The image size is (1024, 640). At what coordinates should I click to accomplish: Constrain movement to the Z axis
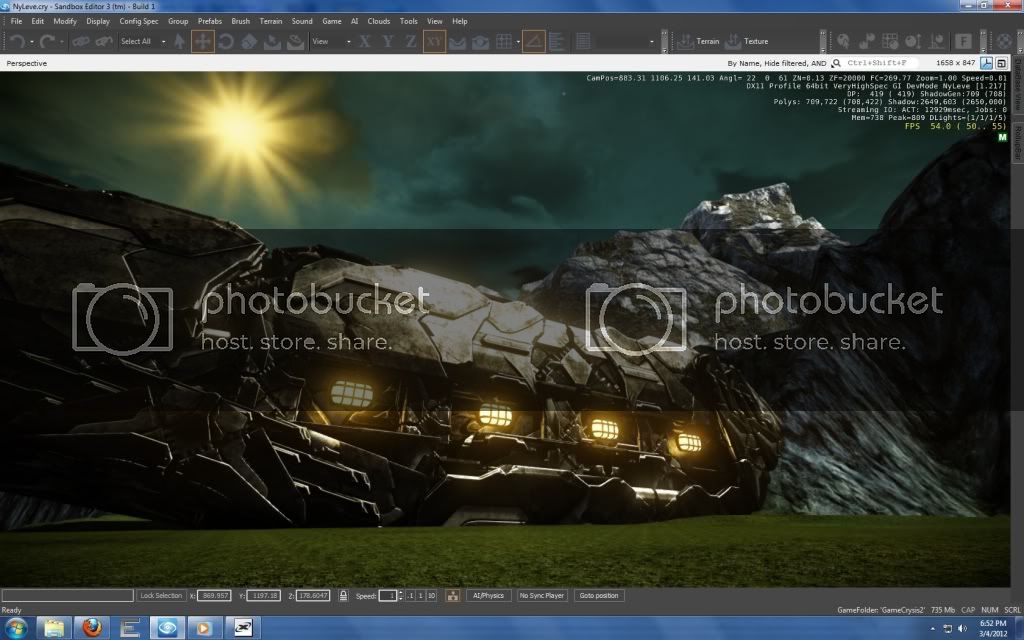(411, 42)
